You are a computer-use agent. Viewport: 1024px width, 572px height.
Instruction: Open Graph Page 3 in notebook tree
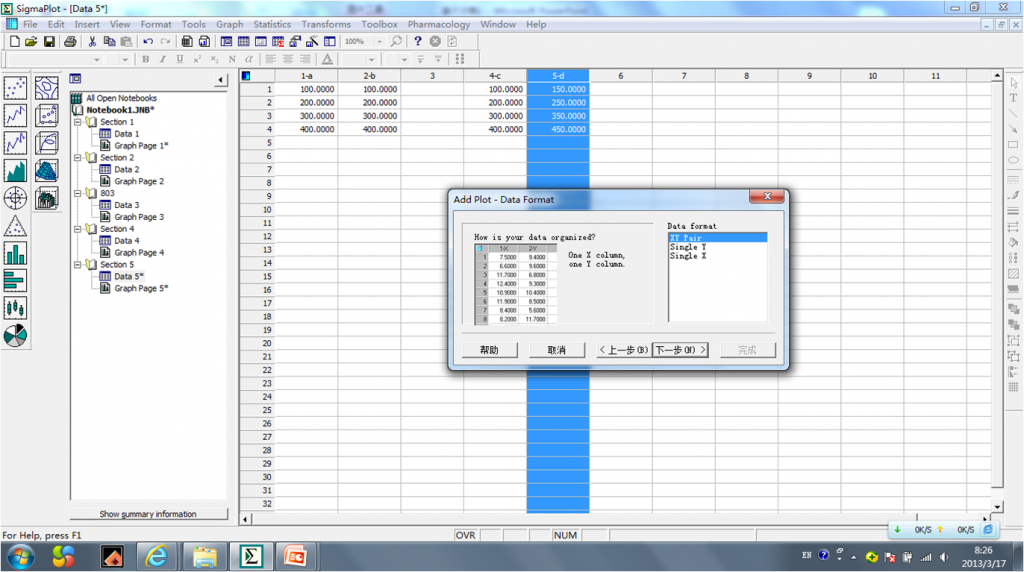[138, 217]
